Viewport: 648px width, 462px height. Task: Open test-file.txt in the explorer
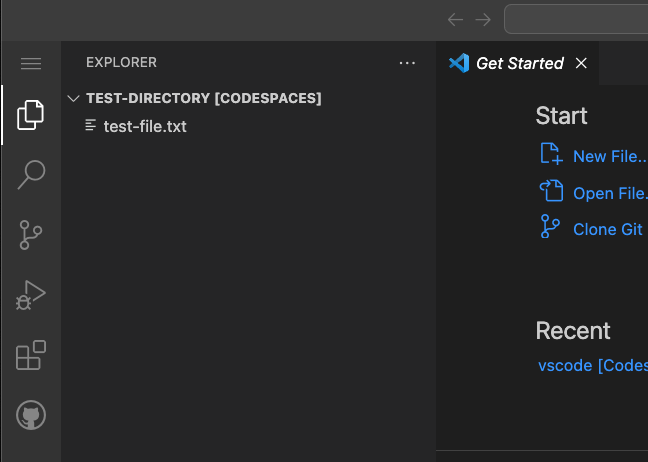[x=248, y=126]
